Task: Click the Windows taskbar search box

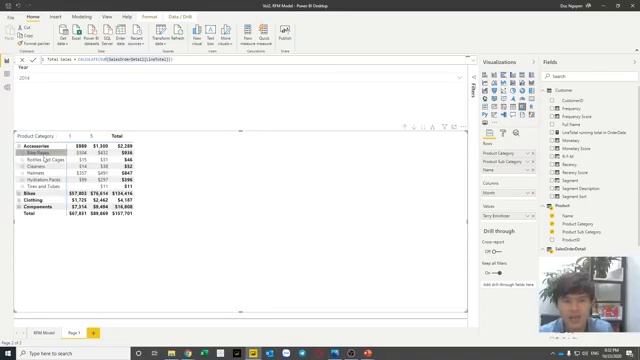Action: tap(73, 353)
